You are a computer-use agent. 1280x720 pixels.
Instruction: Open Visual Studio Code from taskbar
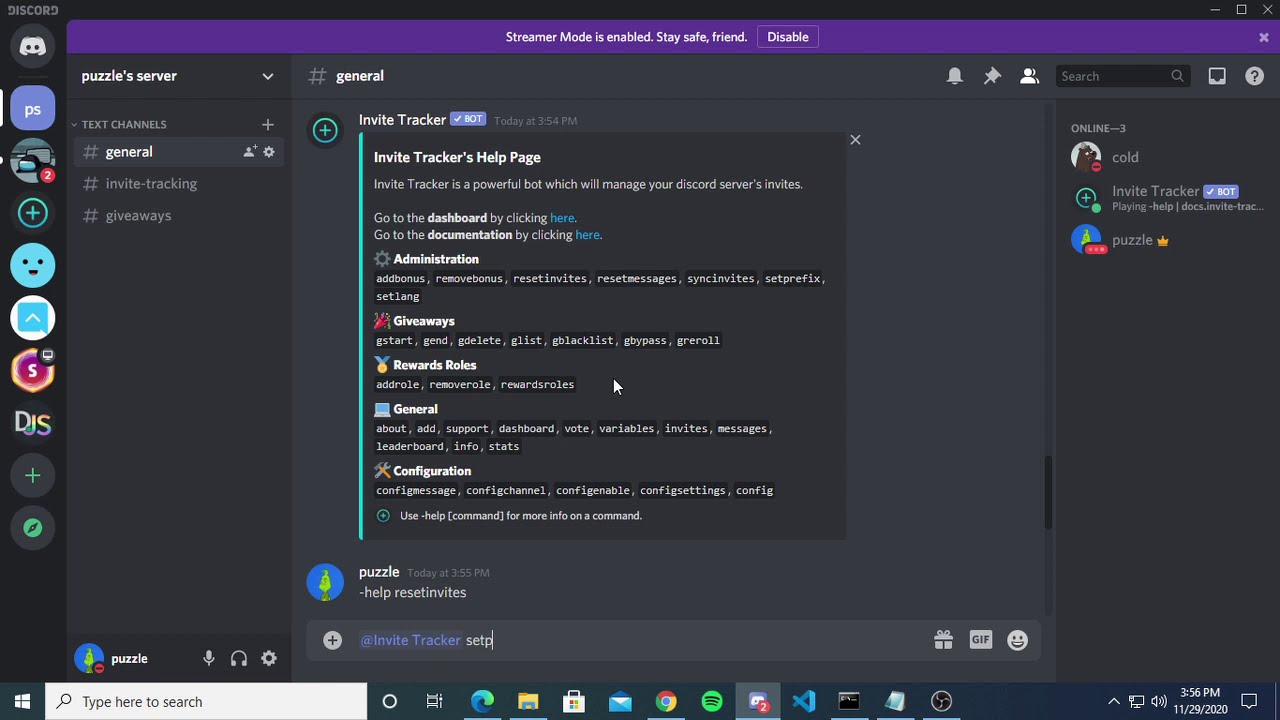tap(804, 702)
